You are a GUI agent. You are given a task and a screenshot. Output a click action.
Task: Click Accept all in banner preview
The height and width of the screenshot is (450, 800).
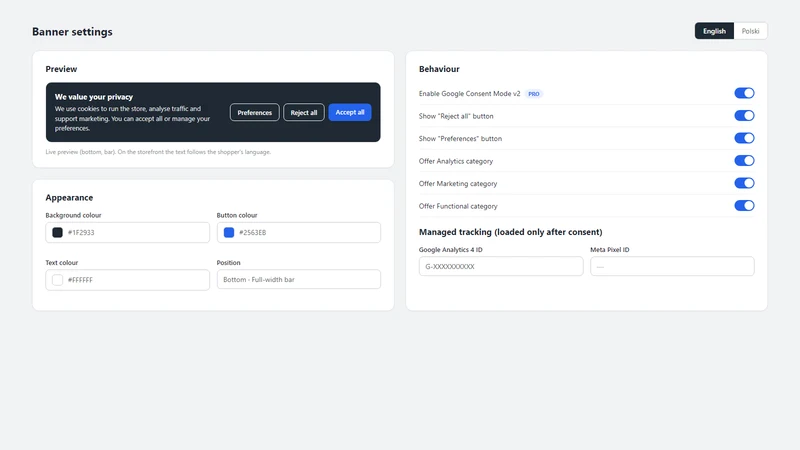pyautogui.click(x=349, y=112)
